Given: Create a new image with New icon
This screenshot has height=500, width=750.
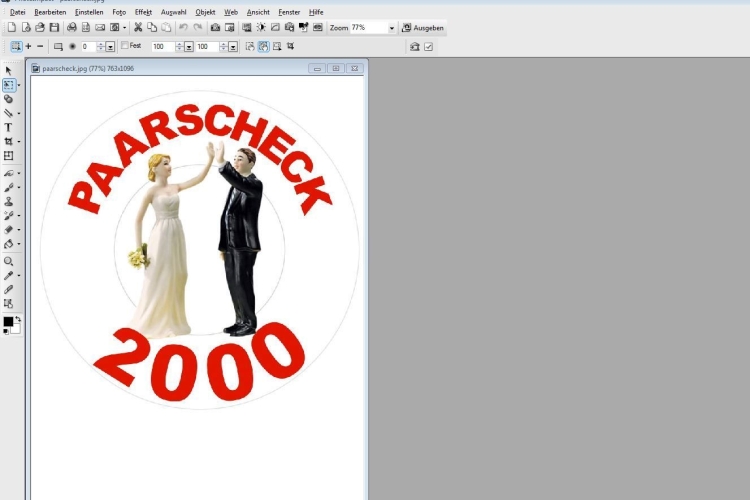Looking at the screenshot, I should point(11,27).
